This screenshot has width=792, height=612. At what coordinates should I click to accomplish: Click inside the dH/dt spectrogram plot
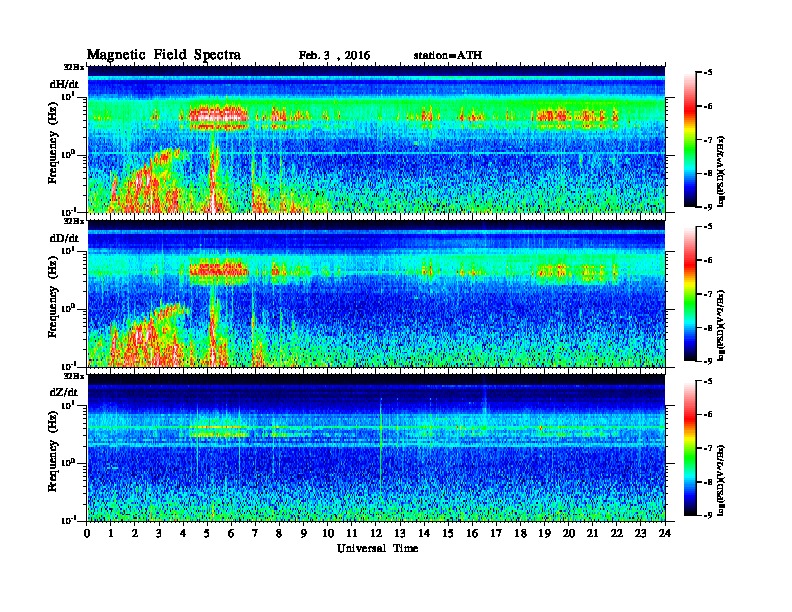pyautogui.click(x=376, y=139)
